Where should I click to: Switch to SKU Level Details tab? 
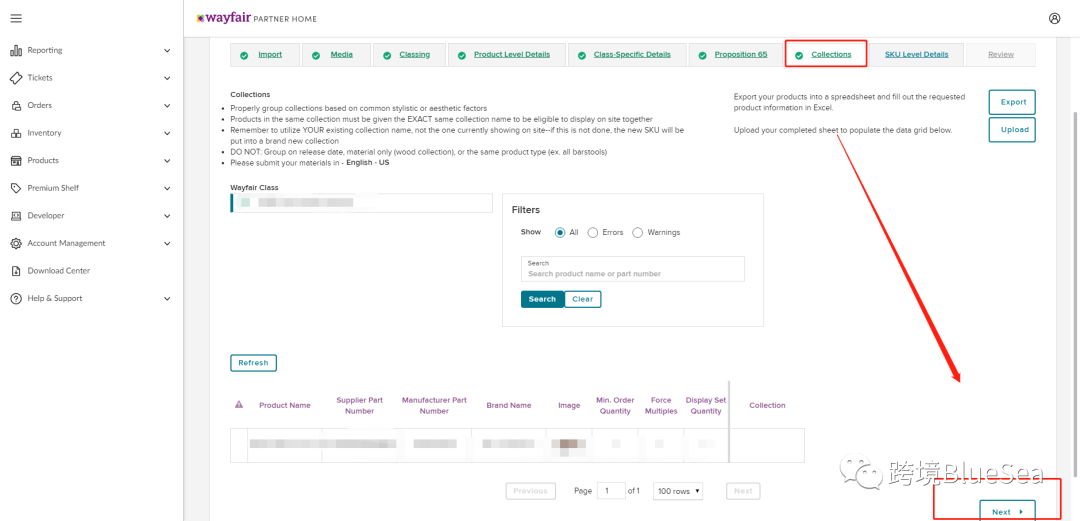(916, 54)
